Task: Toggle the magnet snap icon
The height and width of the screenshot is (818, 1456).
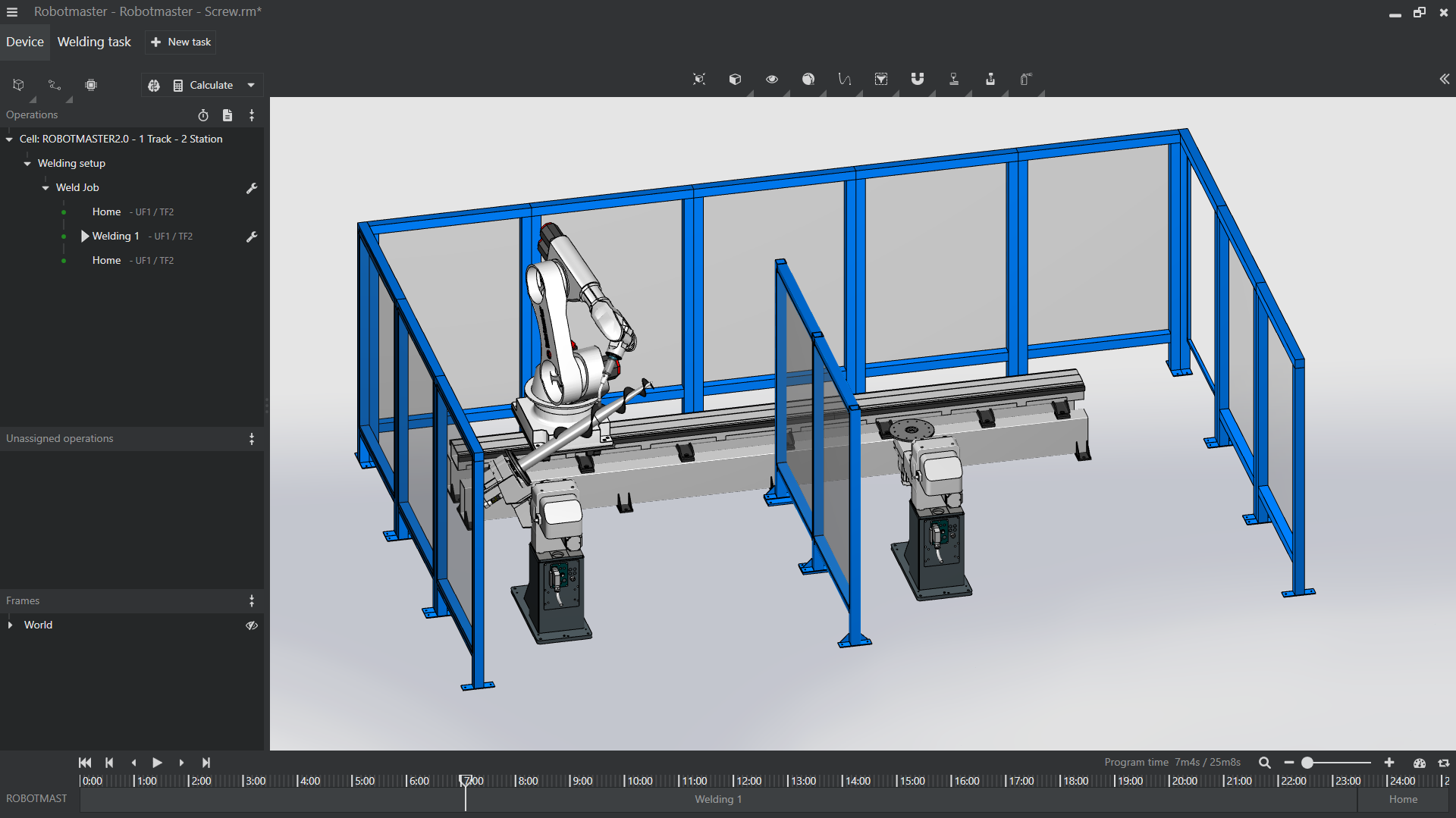Action: tap(918, 79)
